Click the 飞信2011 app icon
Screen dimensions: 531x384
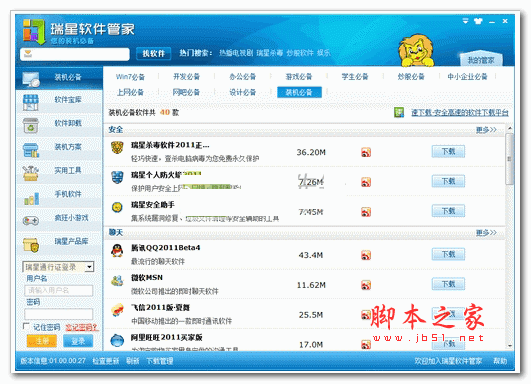[117, 310]
